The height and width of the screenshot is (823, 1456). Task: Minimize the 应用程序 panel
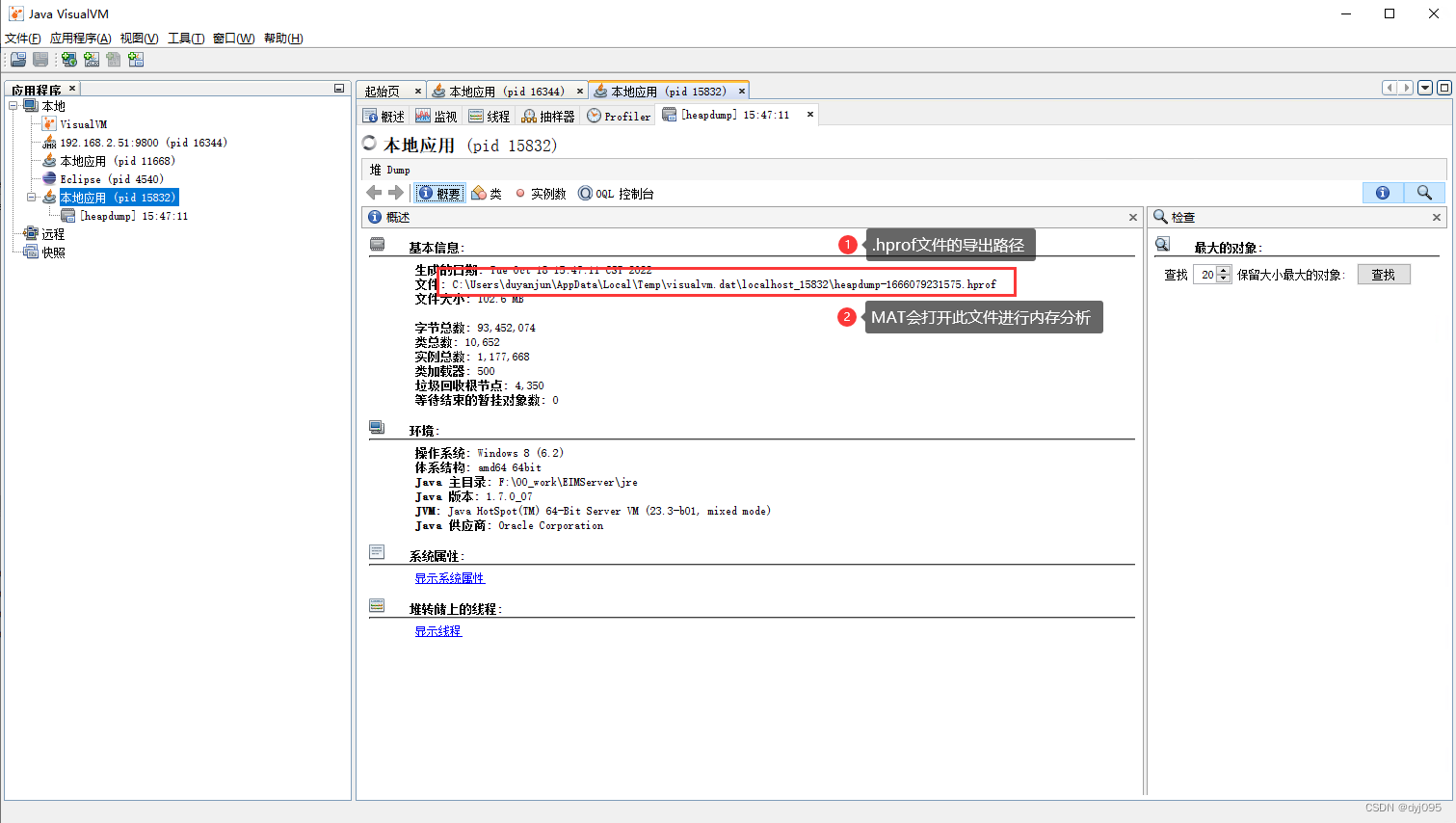[x=339, y=89]
